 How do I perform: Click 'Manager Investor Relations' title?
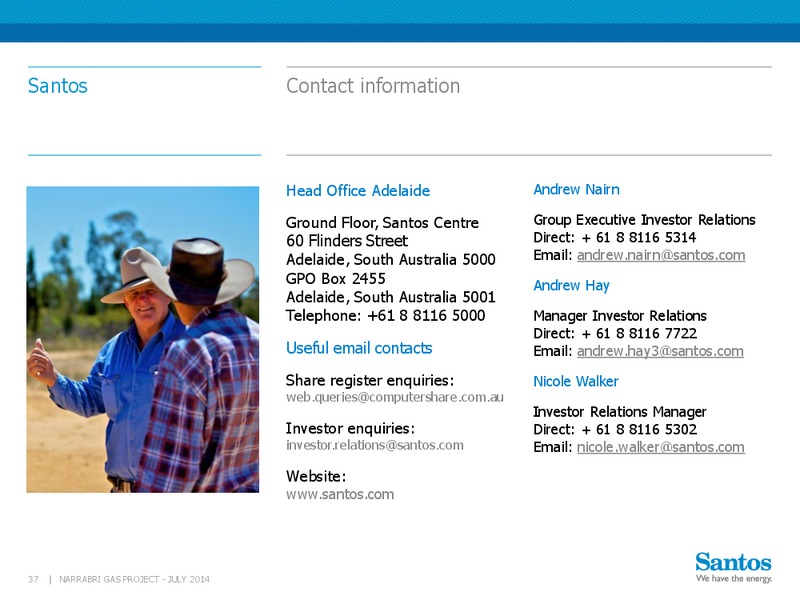[620, 316]
